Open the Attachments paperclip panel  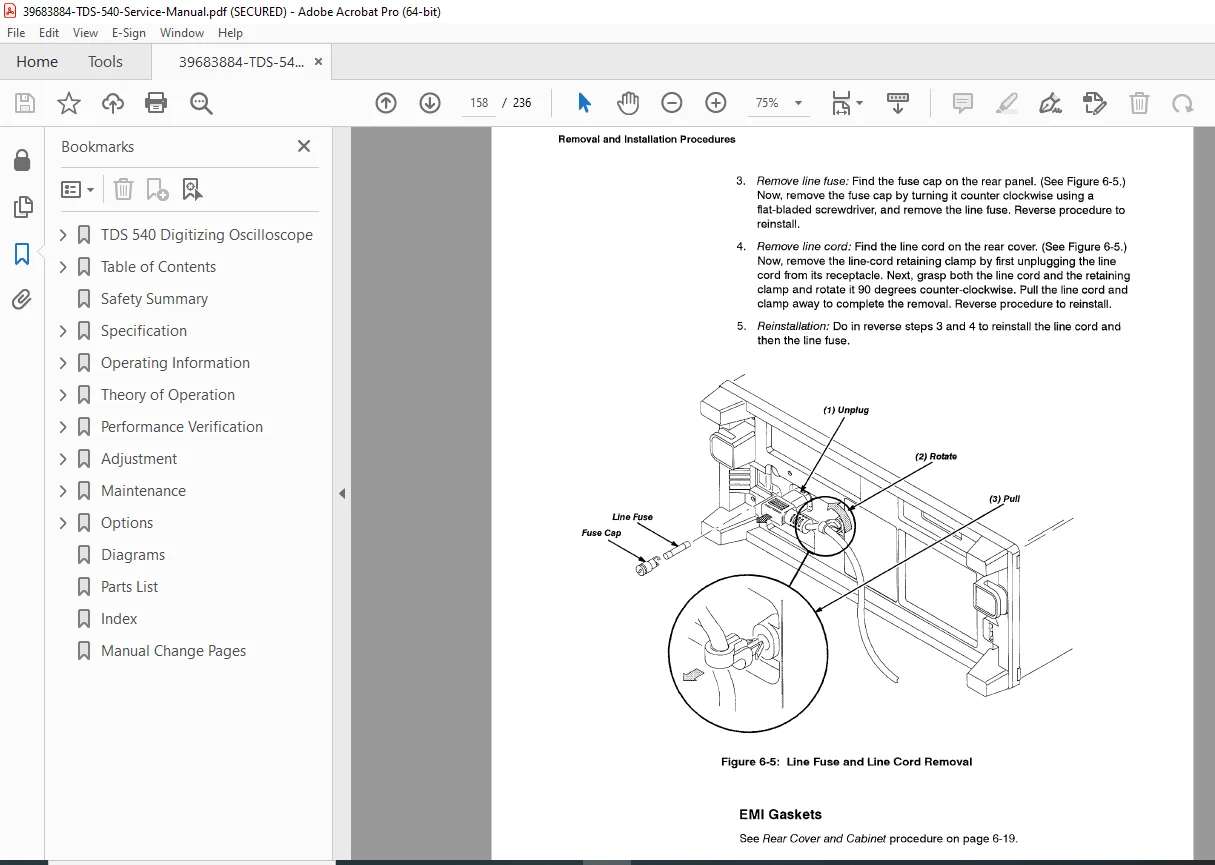tap(22, 299)
